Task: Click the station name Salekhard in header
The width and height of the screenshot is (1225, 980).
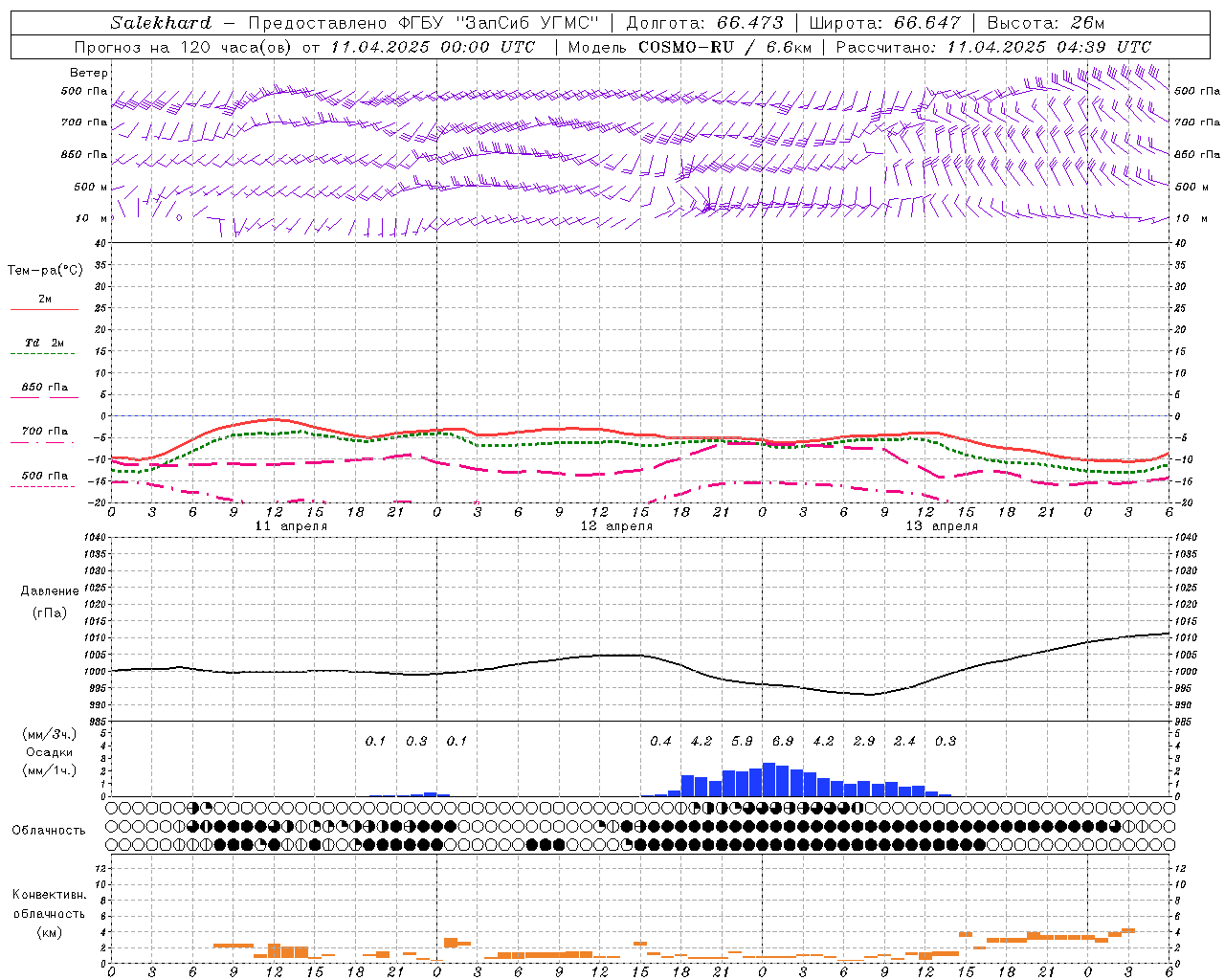Action: (x=161, y=23)
